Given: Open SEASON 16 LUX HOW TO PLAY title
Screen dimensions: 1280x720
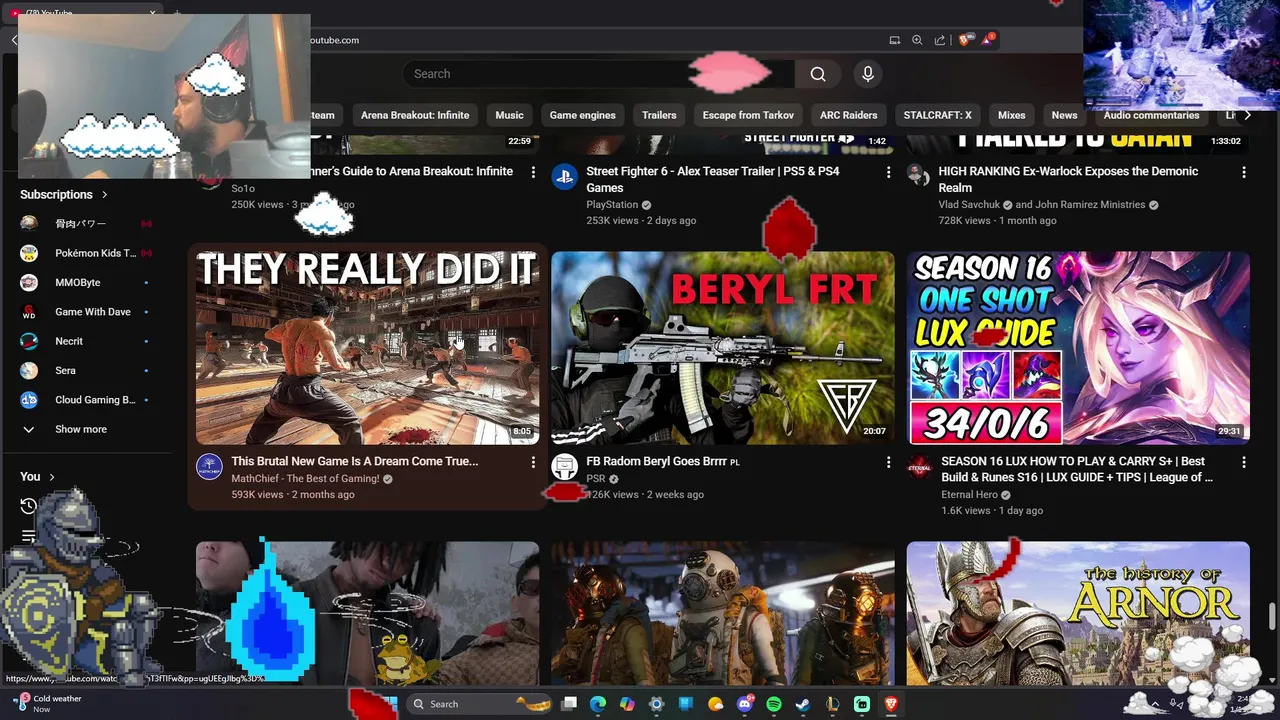Looking at the screenshot, I should (x=1077, y=469).
